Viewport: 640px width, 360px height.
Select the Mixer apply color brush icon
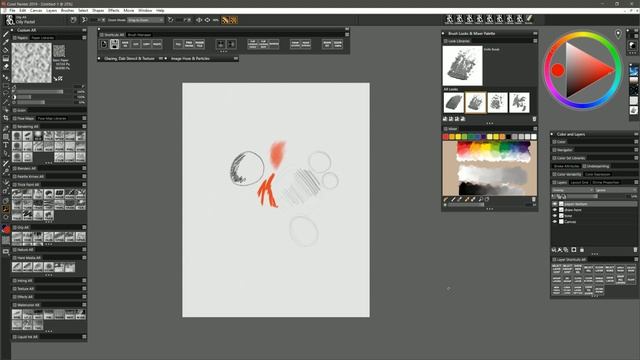[x=453, y=199]
